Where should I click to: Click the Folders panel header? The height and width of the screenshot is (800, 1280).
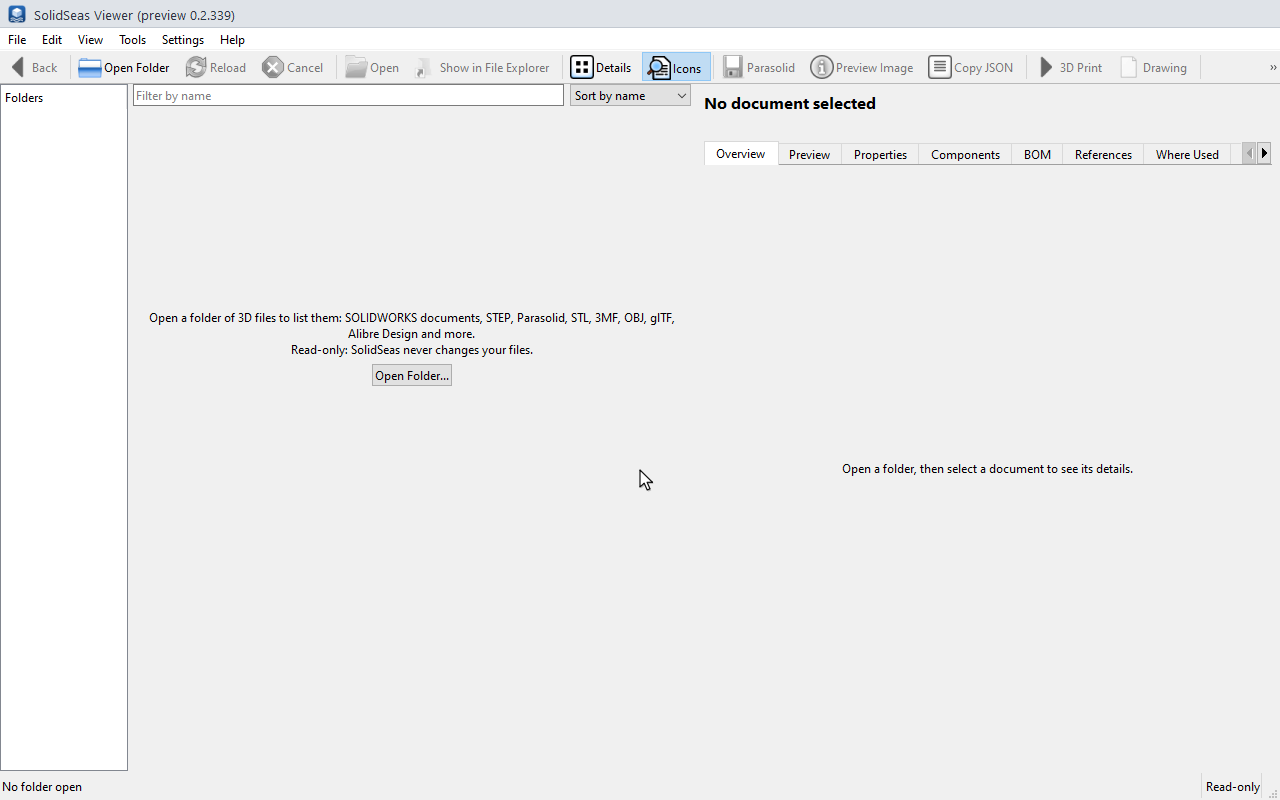24,98
